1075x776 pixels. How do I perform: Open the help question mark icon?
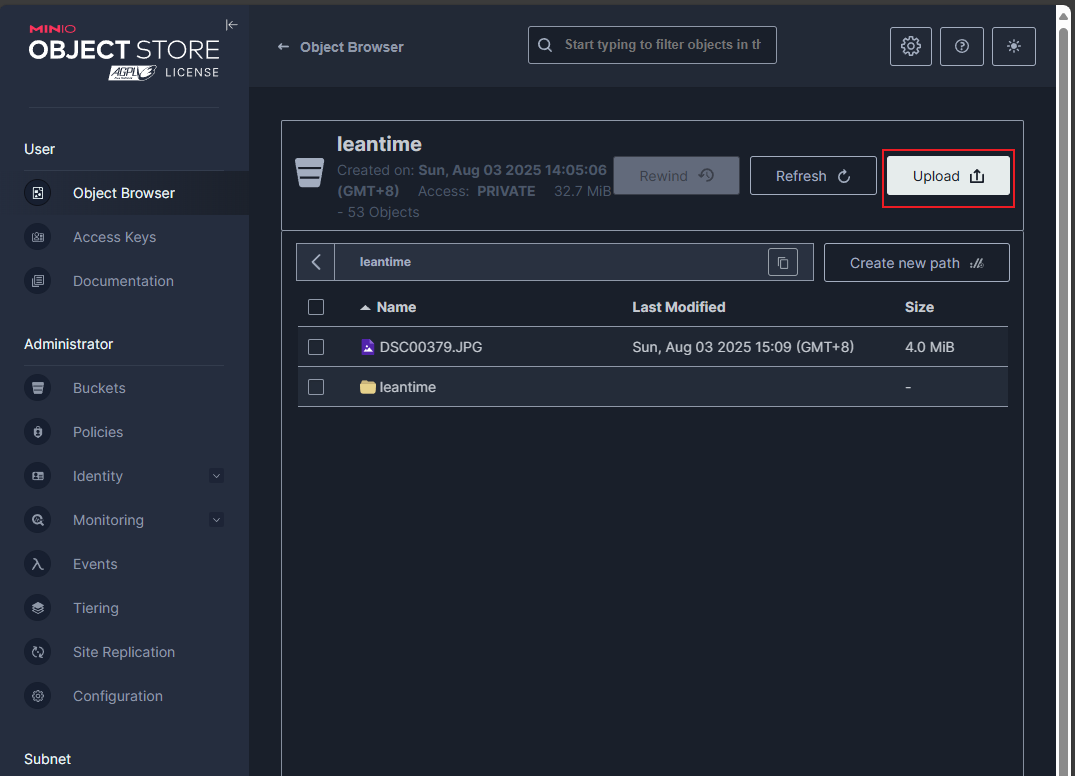[x=961, y=46]
